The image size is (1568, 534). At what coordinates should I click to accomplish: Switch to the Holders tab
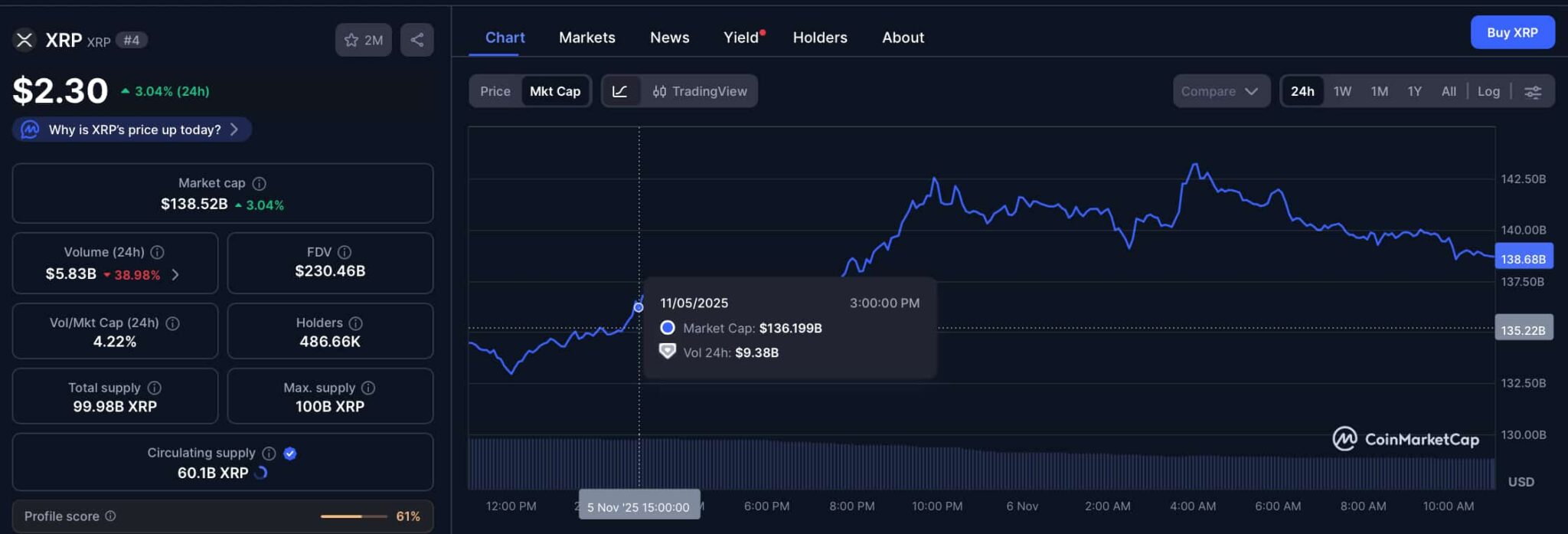tap(819, 38)
